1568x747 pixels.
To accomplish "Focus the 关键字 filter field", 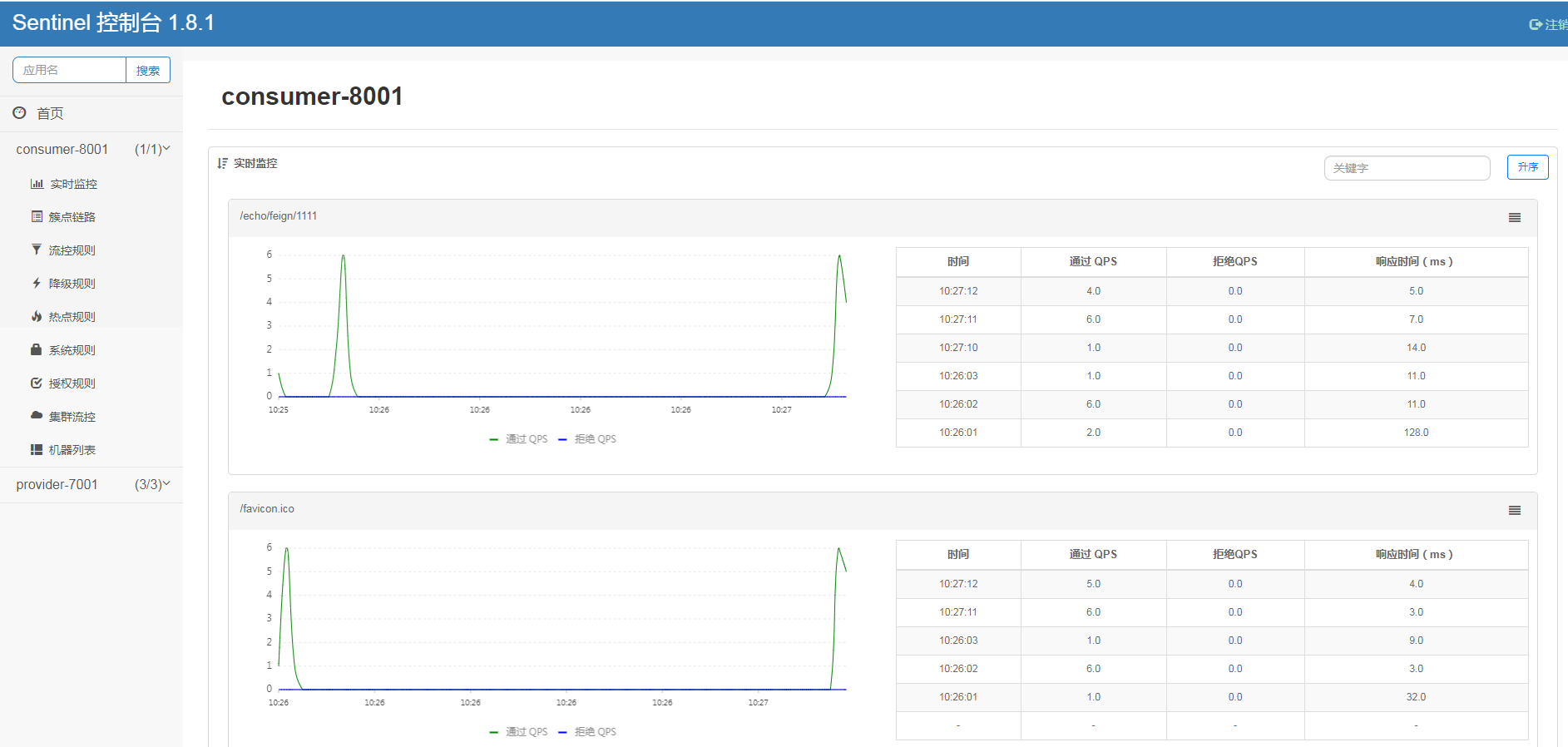I will pos(1407,168).
